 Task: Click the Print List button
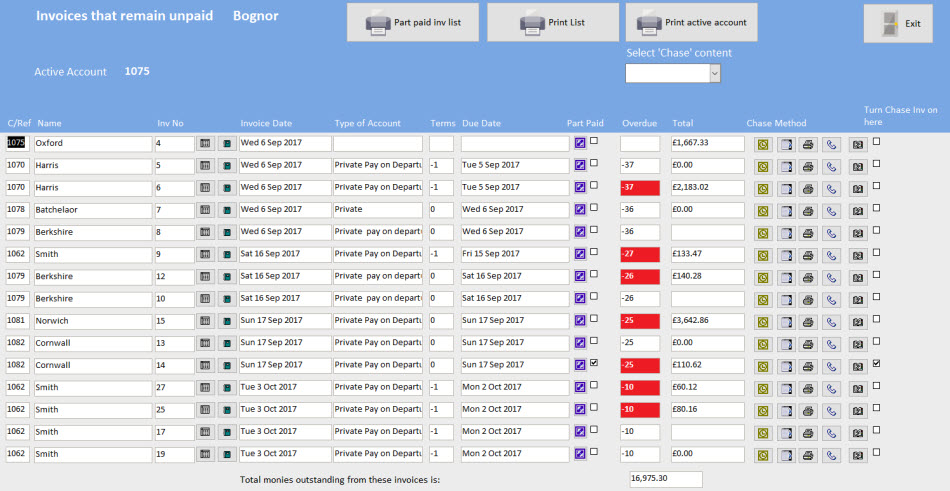[x=553, y=22]
